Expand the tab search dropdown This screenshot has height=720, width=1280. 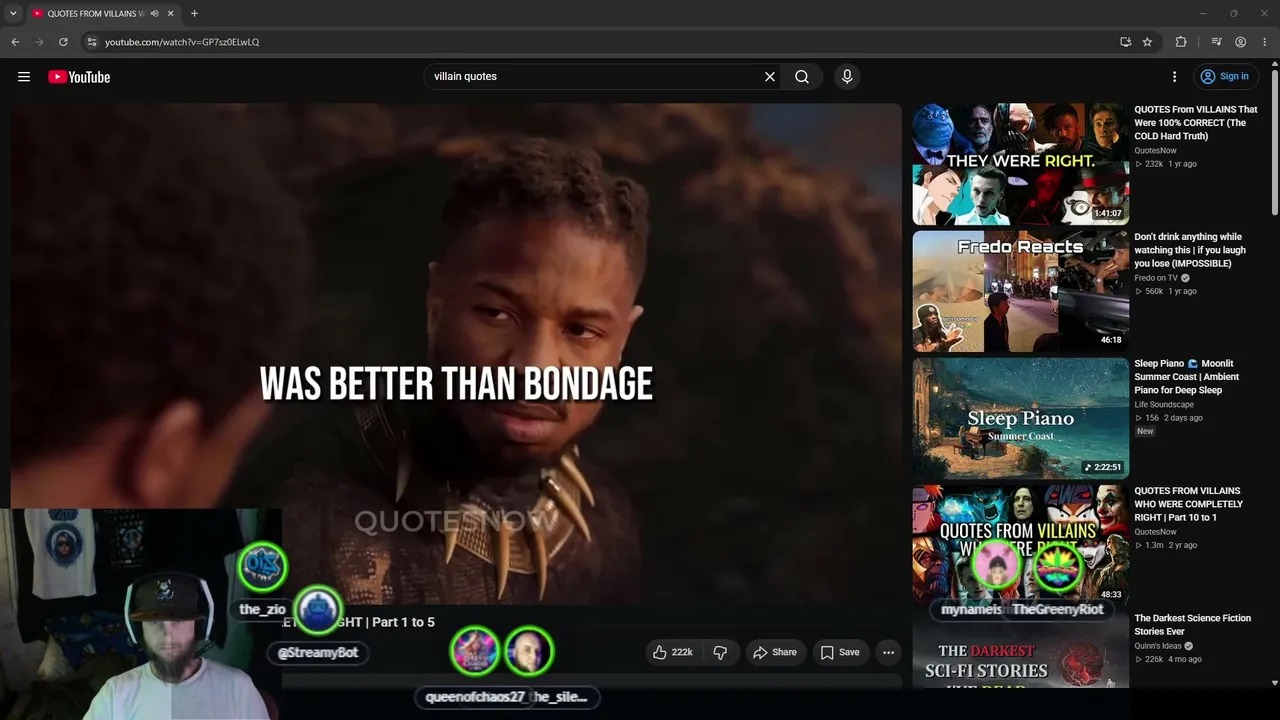pyautogui.click(x=13, y=14)
